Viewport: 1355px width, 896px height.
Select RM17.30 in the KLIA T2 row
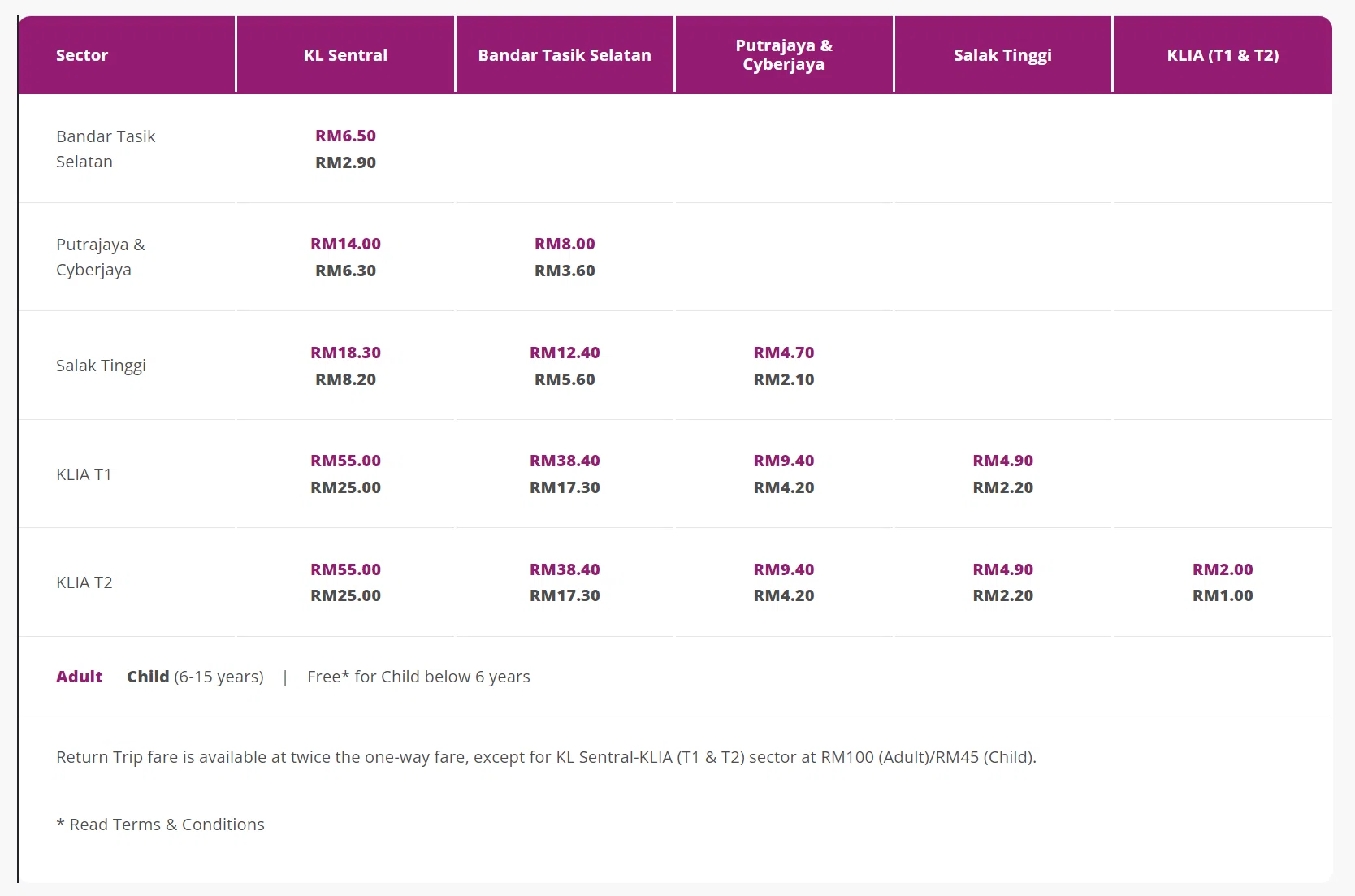pos(565,595)
